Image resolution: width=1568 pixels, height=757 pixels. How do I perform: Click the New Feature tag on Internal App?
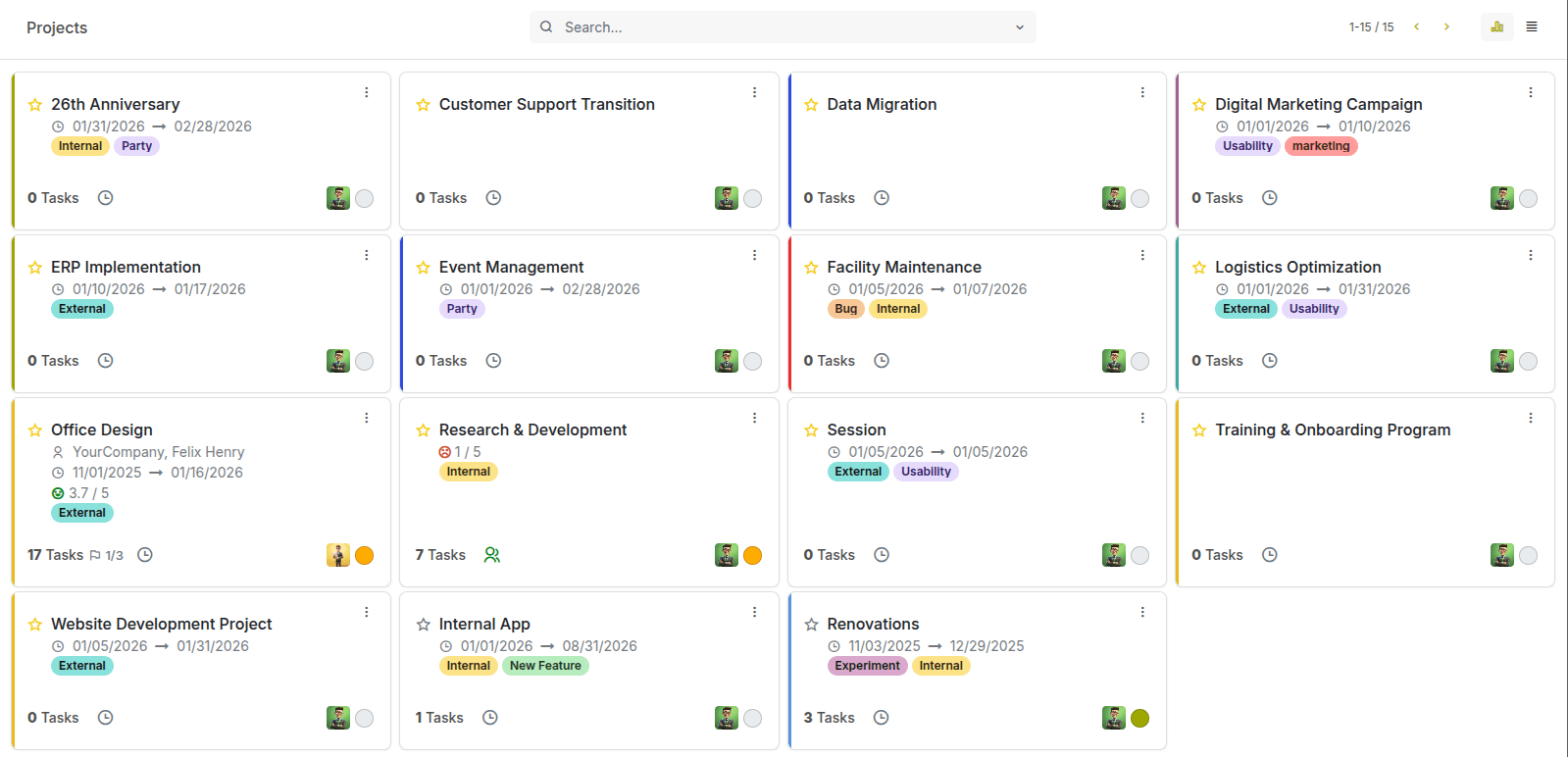tap(545, 666)
